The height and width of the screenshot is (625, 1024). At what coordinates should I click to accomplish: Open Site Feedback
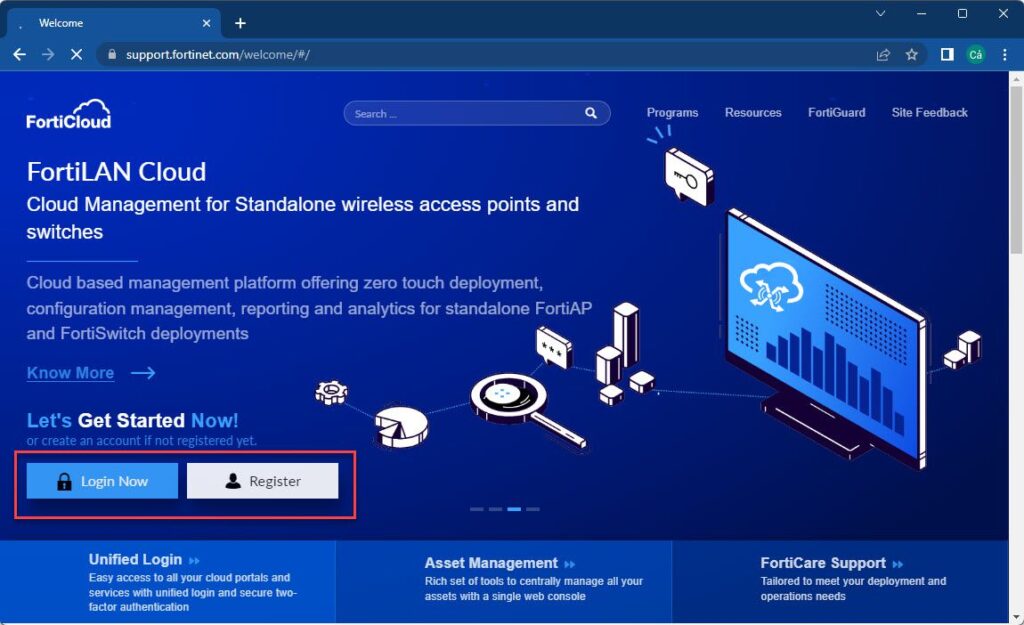pos(929,112)
